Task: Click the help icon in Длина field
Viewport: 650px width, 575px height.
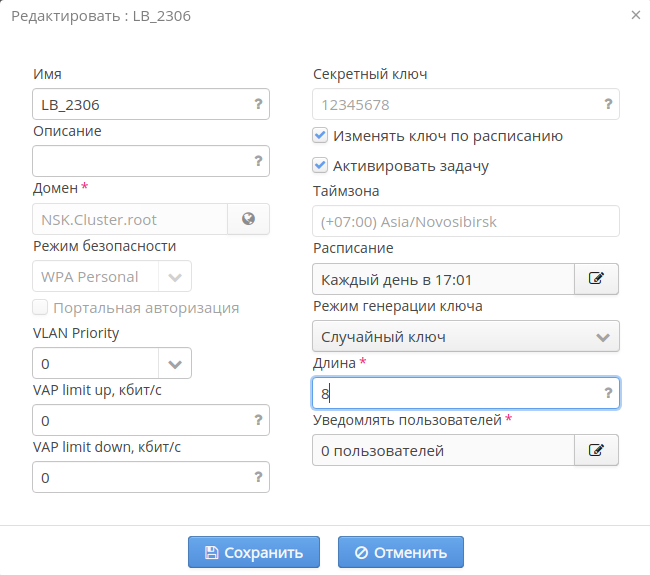Action: 608,393
